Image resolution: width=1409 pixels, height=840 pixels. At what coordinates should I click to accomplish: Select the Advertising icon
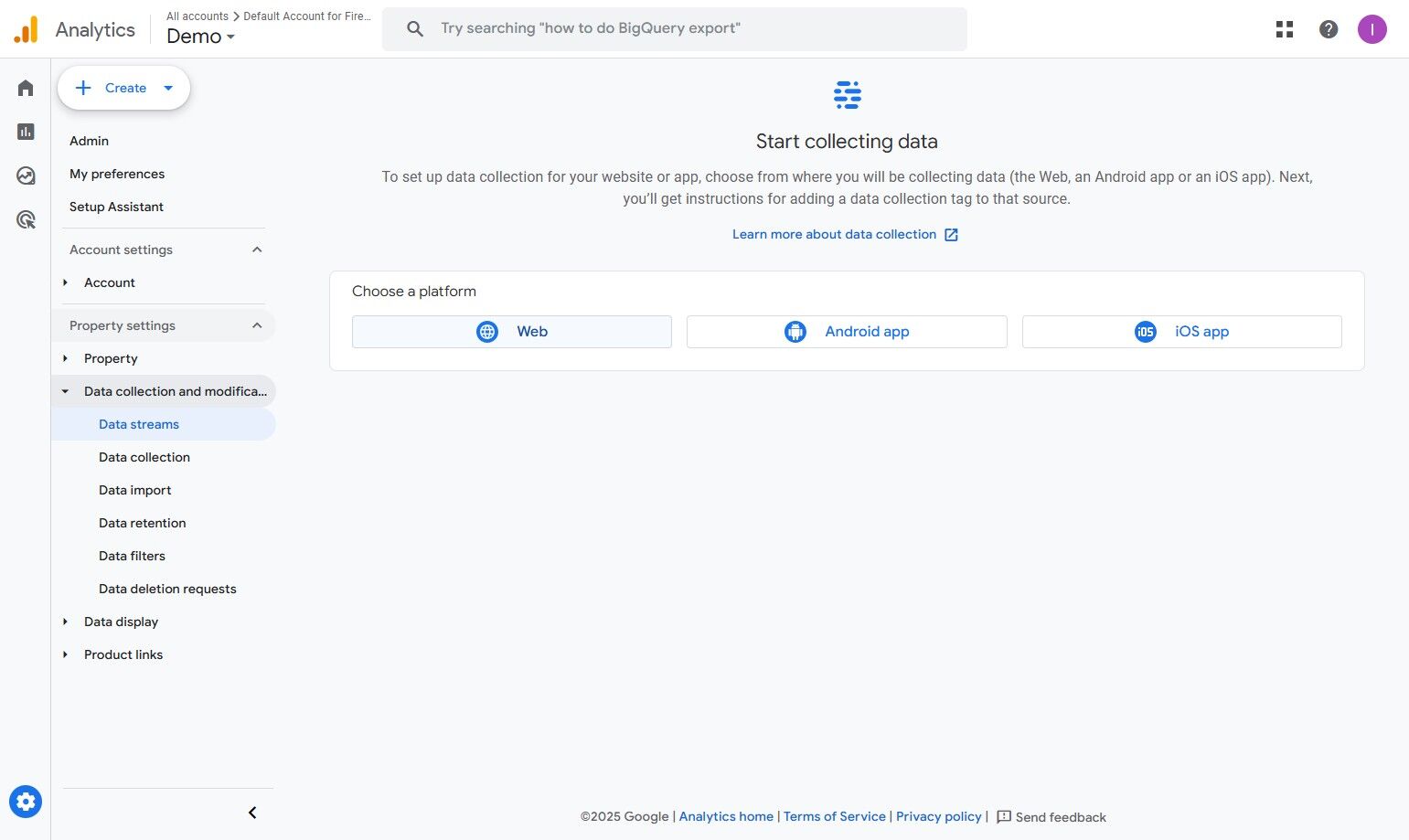25,218
